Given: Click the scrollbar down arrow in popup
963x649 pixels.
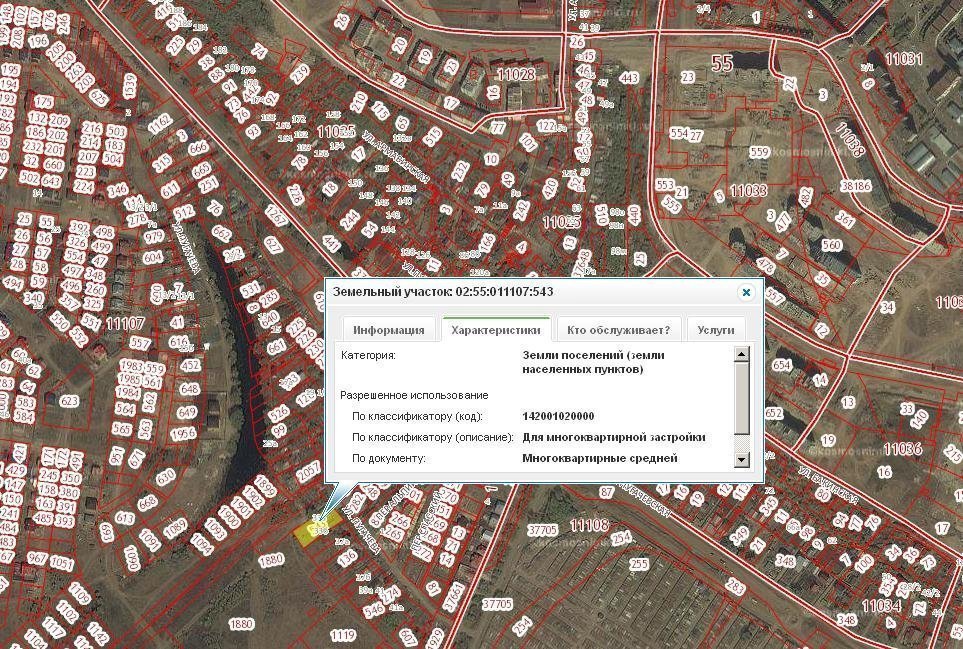Looking at the screenshot, I should coord(741,459).
